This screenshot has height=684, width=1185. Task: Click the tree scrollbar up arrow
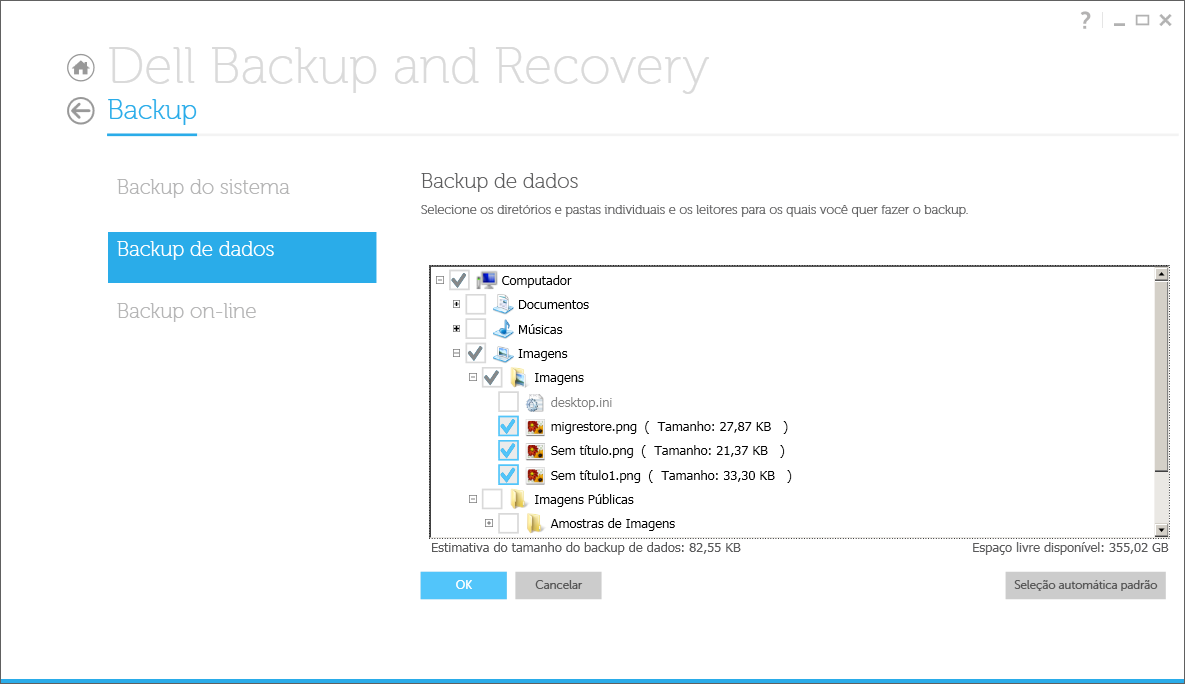coord(1162,274)
